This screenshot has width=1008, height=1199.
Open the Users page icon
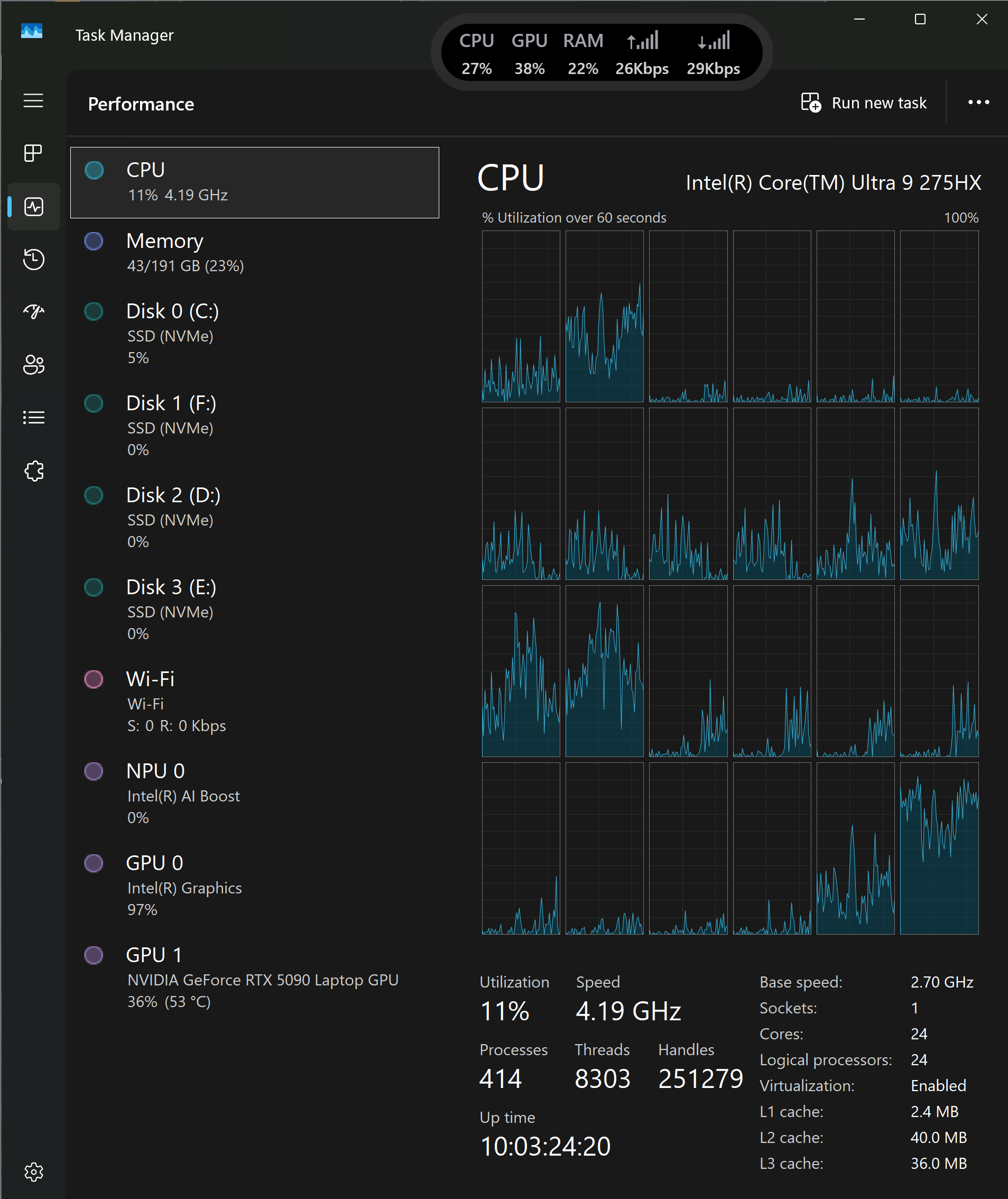(33, 365)
